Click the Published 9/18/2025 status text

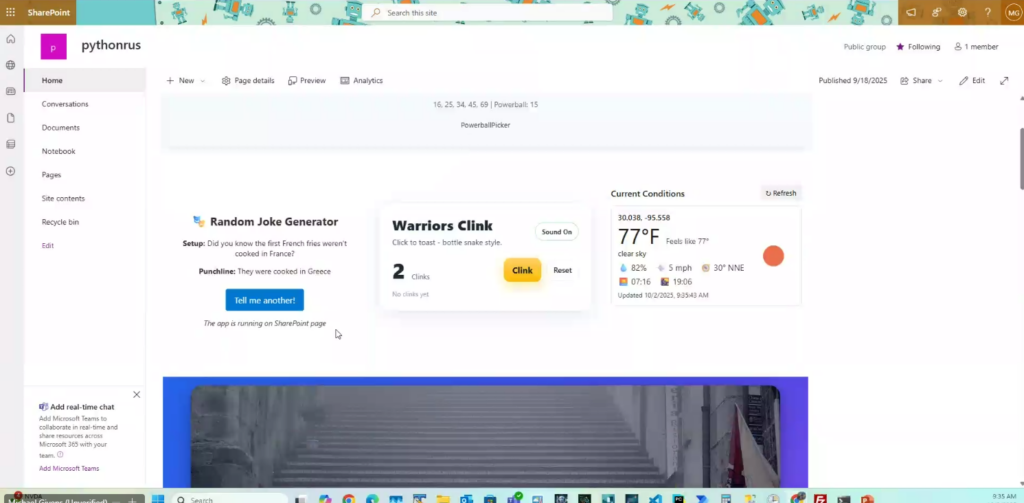853,80
